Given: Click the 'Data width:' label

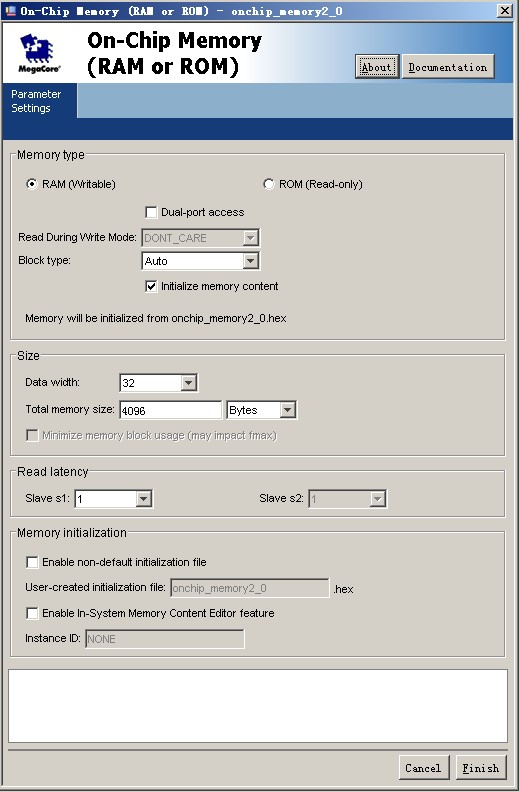Looking at the screenshot, I should coord(53,382).
